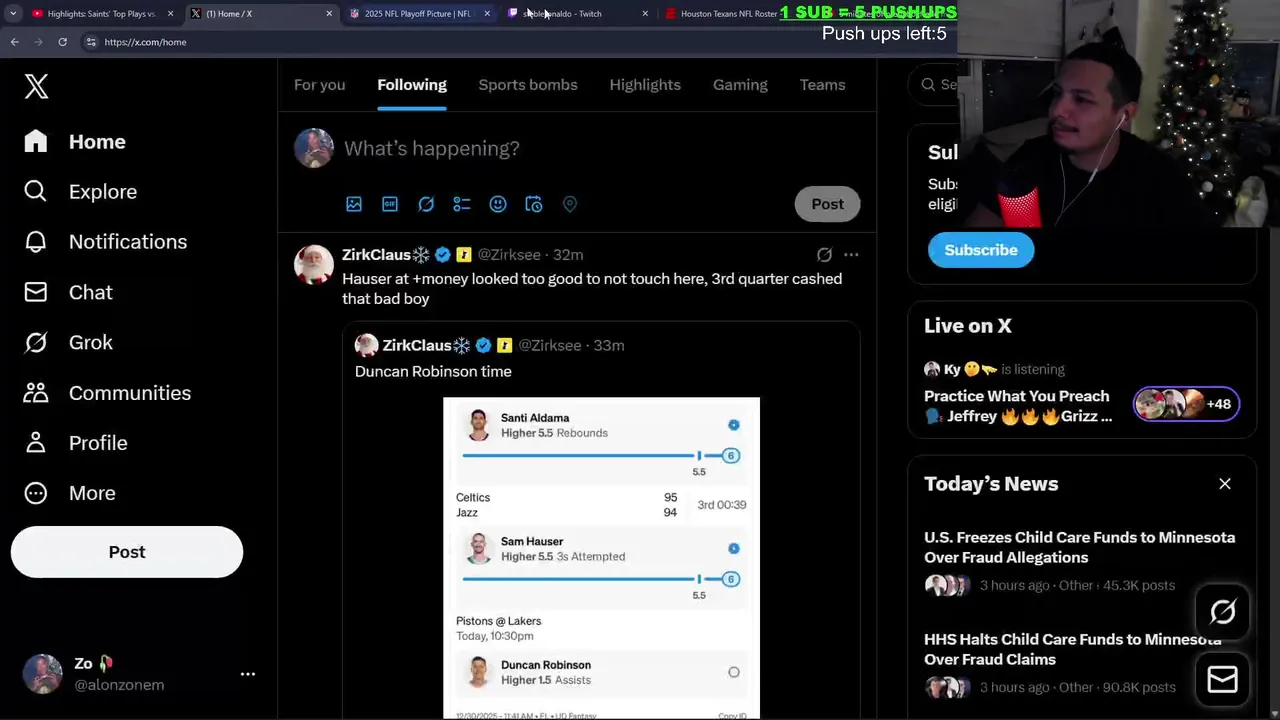The width and height of the screenshot is (1280, 720).
Task: Open ZirkClaus post more menu
Action: (851, 255)
